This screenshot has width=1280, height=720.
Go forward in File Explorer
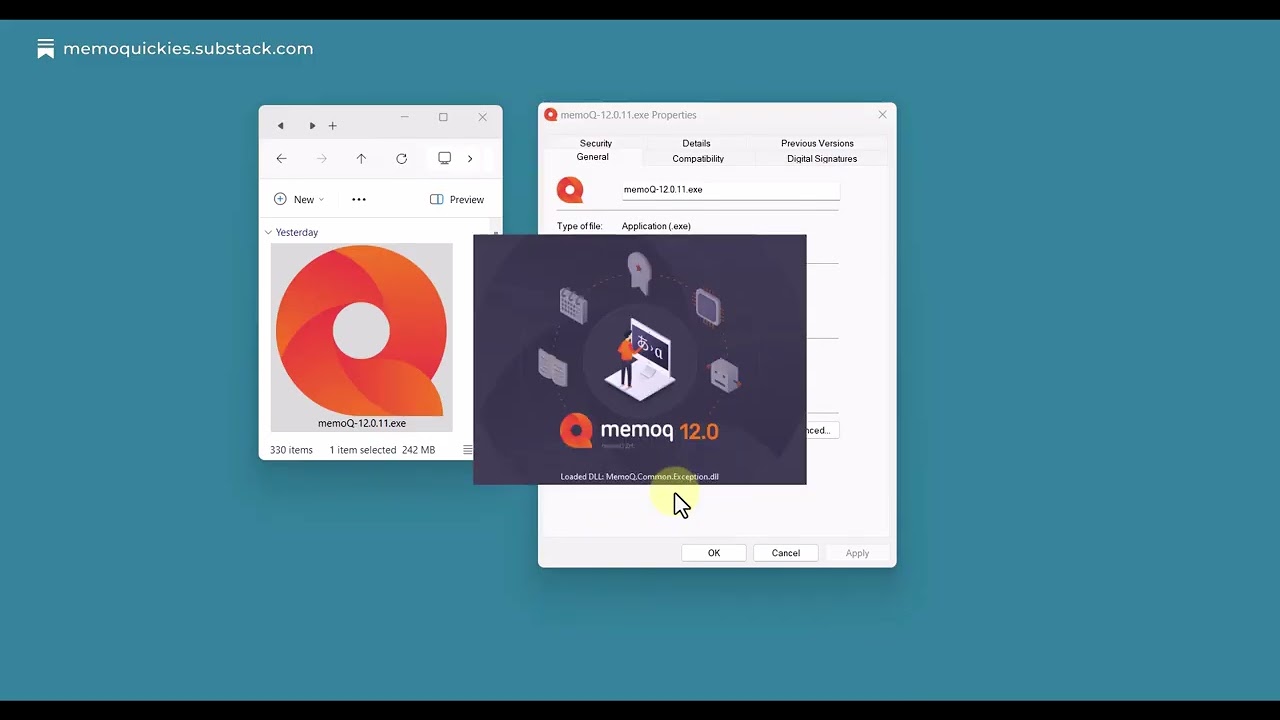pyautogui.click(x=322, y=158)
